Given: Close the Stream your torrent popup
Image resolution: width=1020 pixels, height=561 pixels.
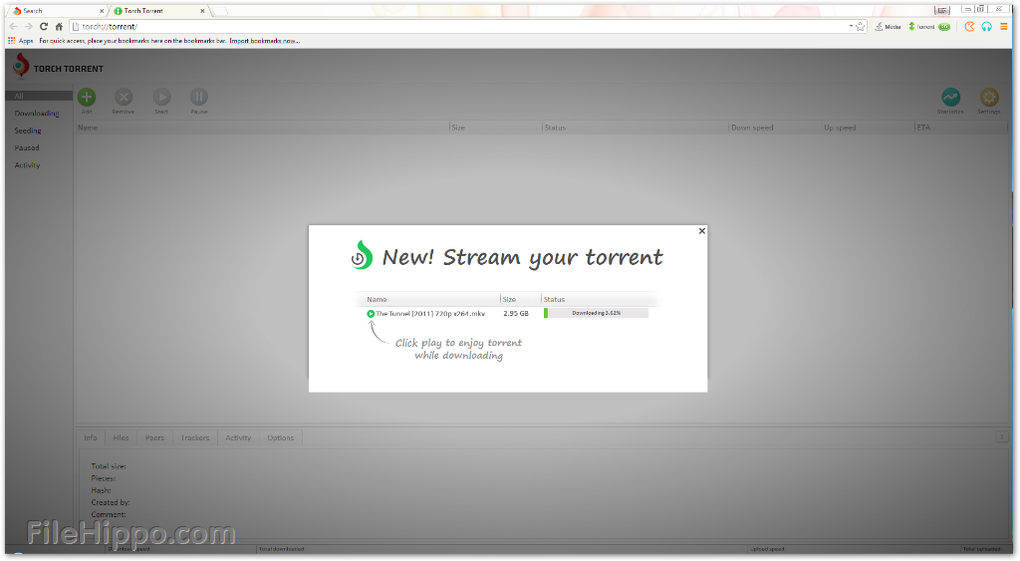Looking at the screenshot, I should click(x=702, y=231).
